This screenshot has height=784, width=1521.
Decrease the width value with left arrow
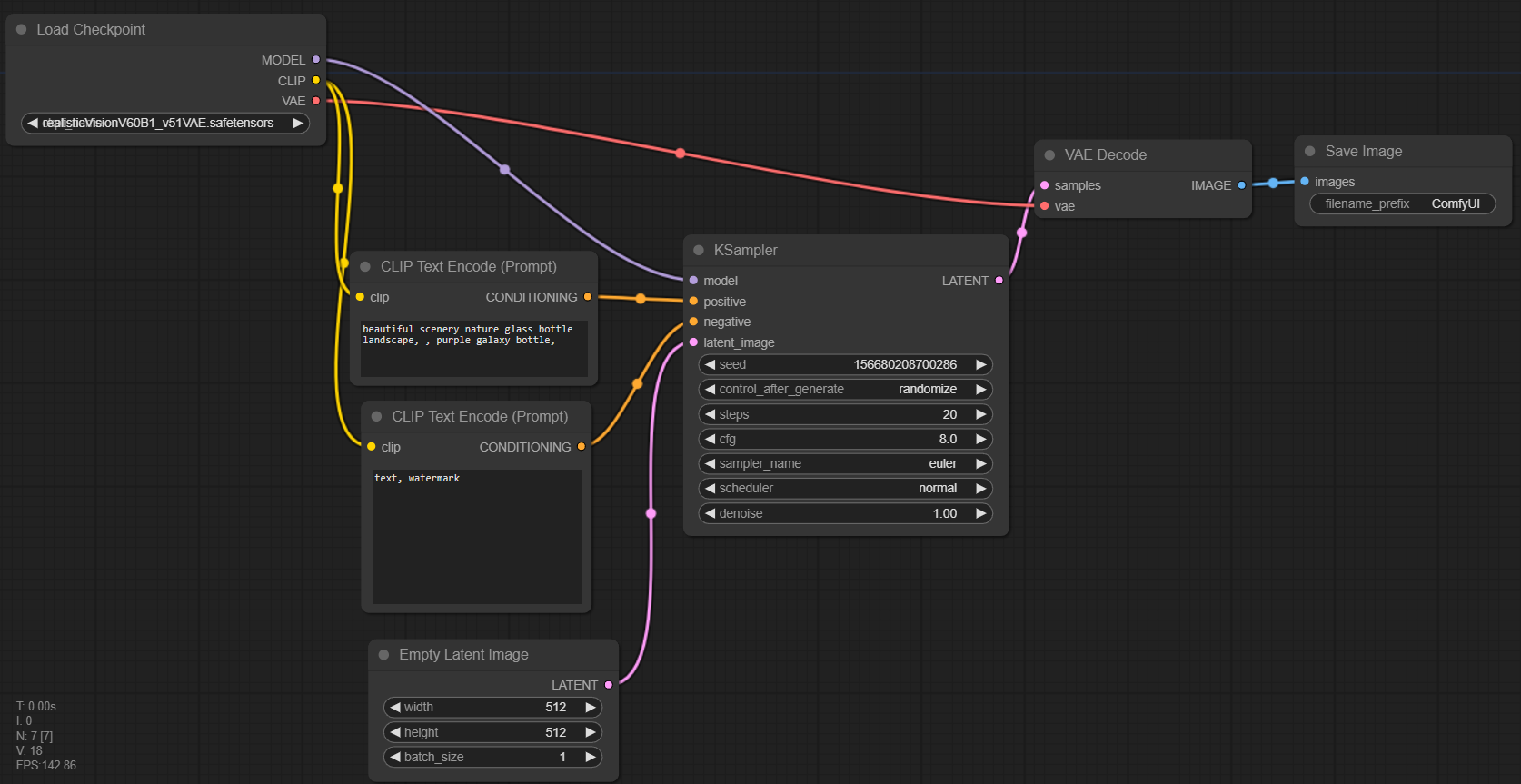(x=395, y=707)
